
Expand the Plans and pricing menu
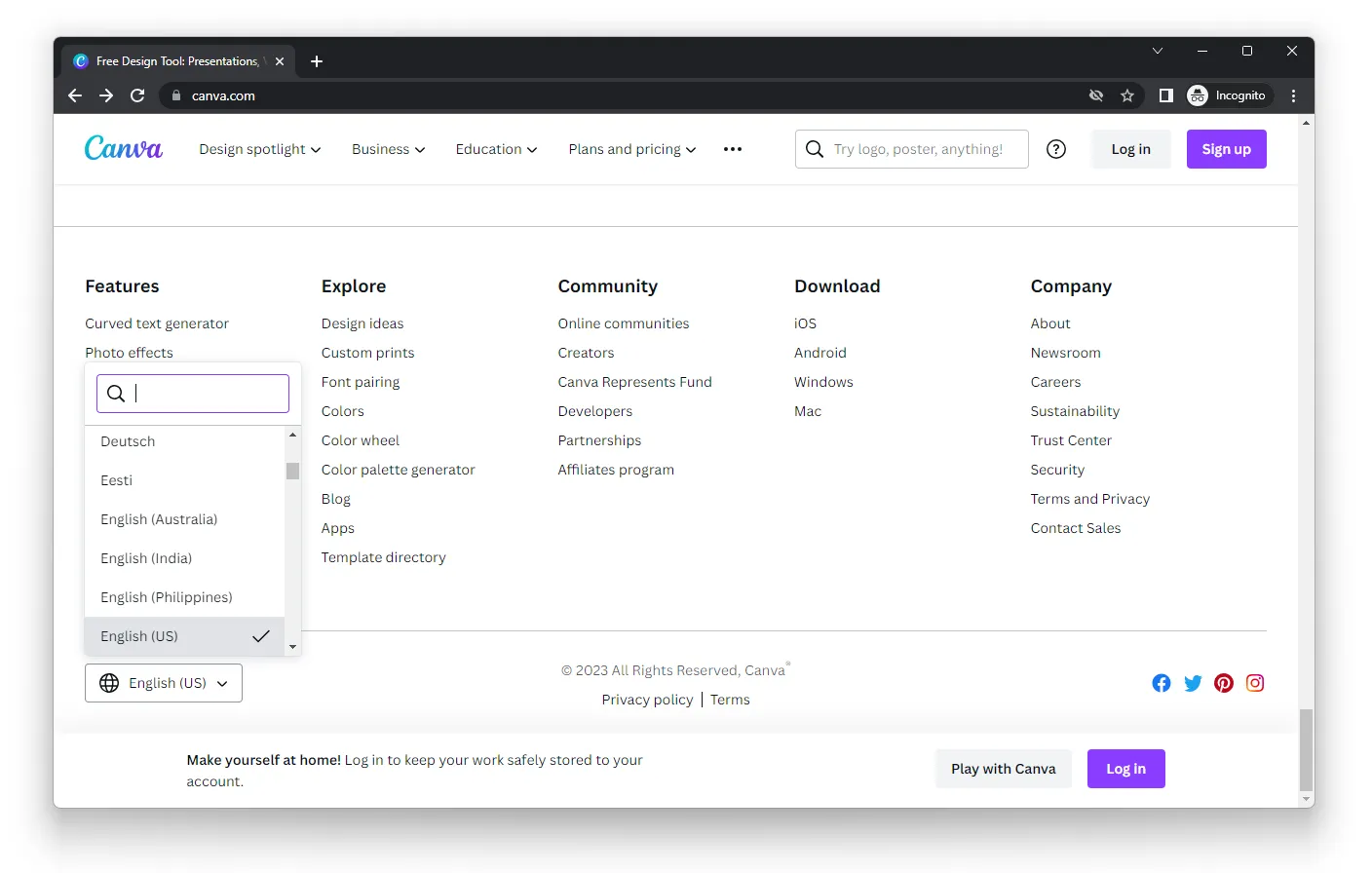pyautogui.click(x=632, y=149)
